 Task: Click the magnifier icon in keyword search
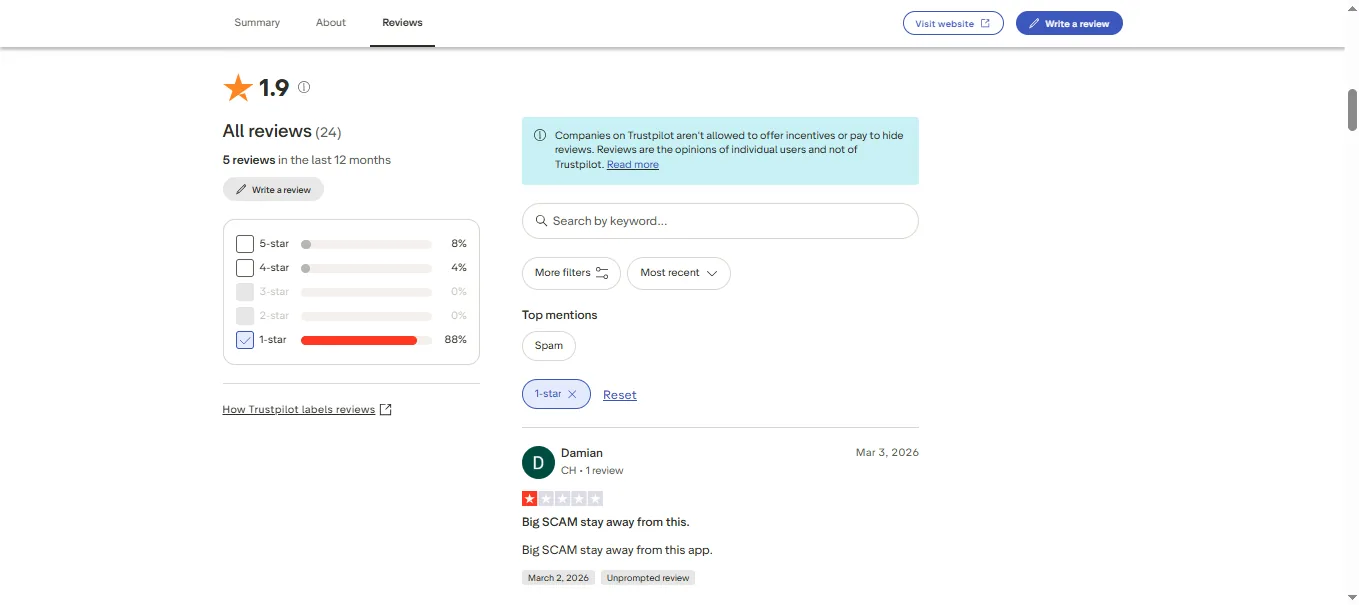(x=541, y=221)
